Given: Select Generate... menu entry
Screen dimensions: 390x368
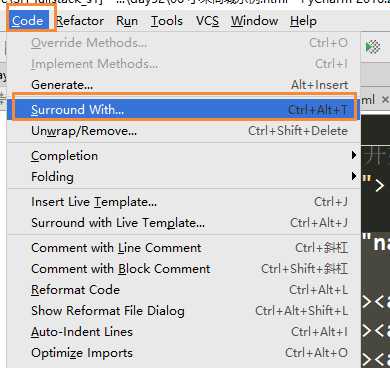Looking at the screenshot, I should pos(183,85).
